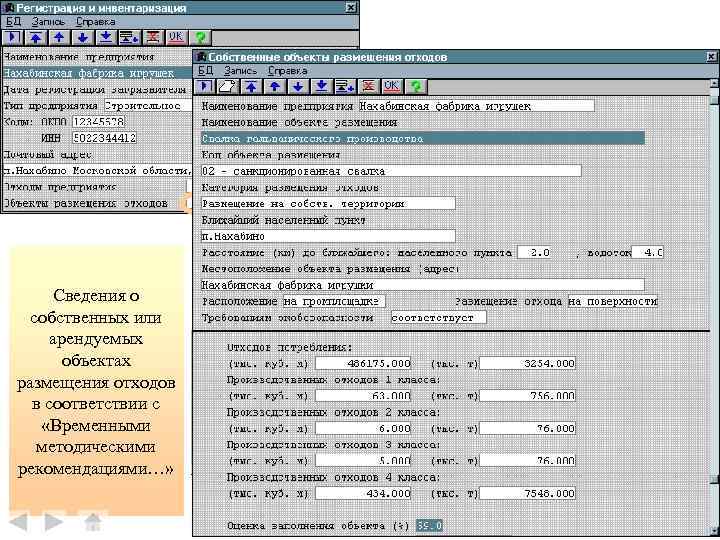Click delete record icon in Регистрация window
Screen dimensions: 720x540
(153, 37)
